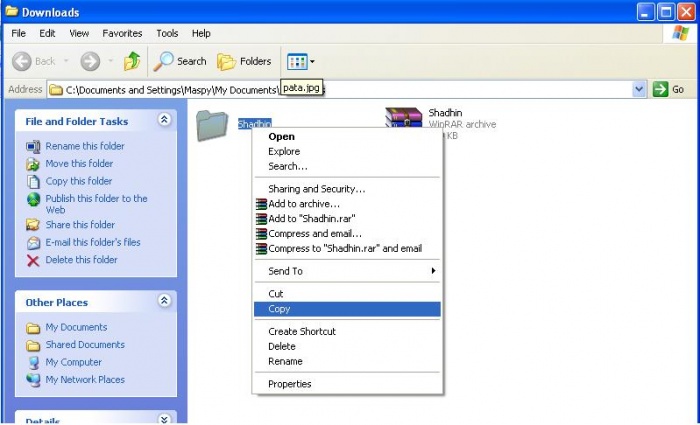Click Publish this folder to the Web

coord(96,204)
